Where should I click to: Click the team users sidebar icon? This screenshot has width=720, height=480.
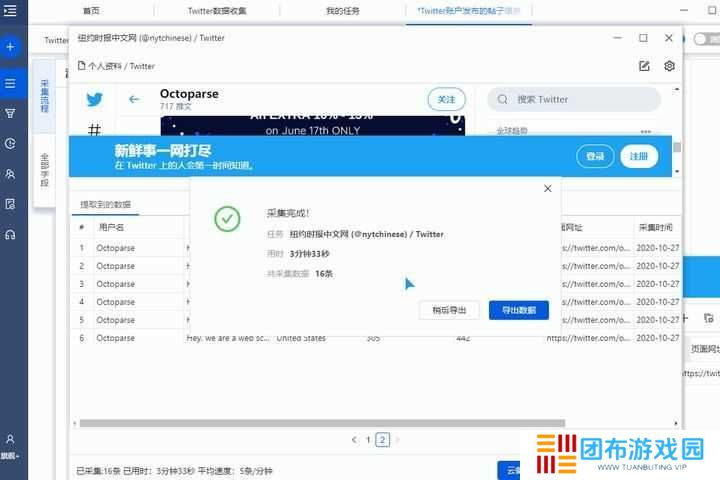point(10,174)
